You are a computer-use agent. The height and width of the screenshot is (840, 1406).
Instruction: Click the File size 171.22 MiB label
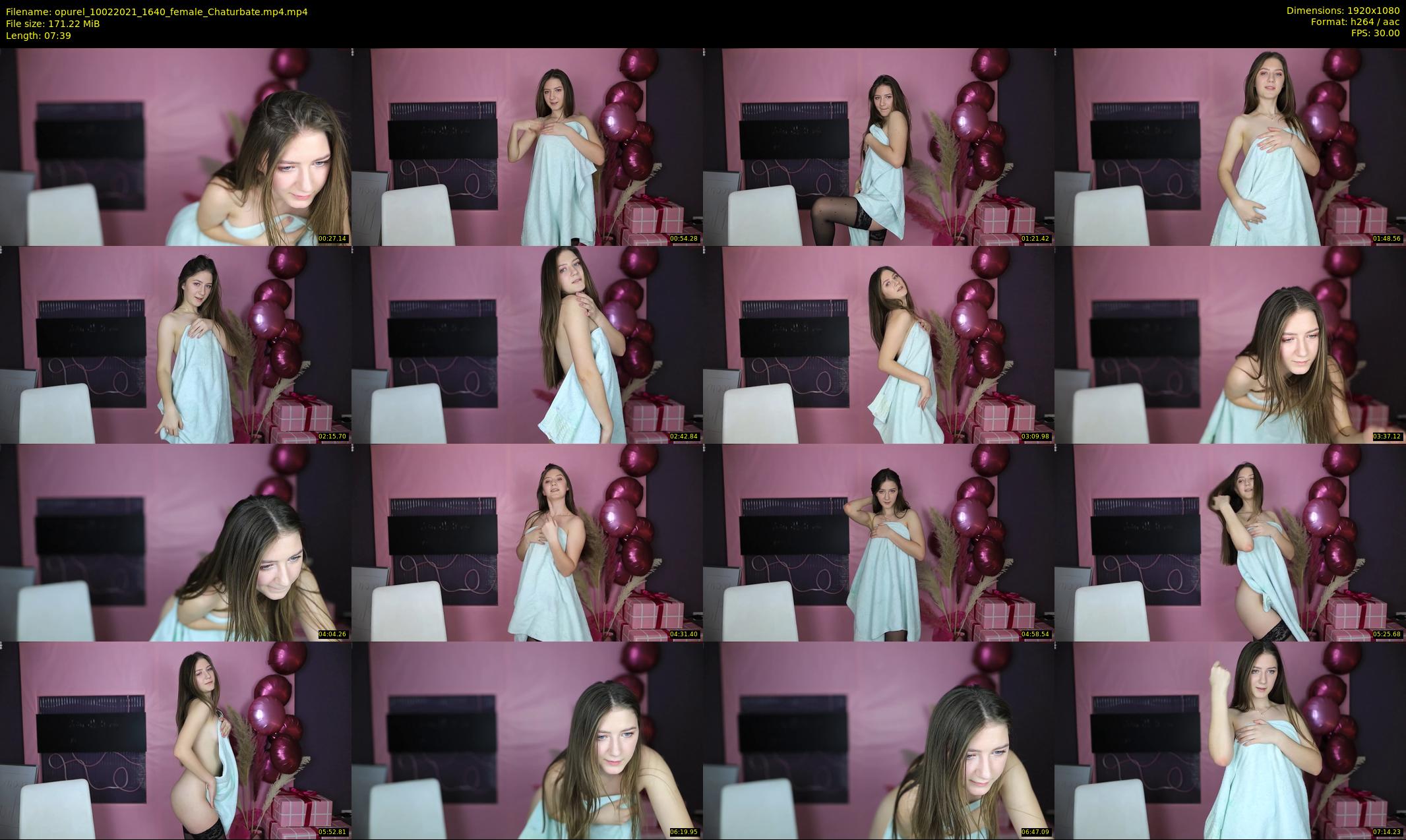click(53, 24)
